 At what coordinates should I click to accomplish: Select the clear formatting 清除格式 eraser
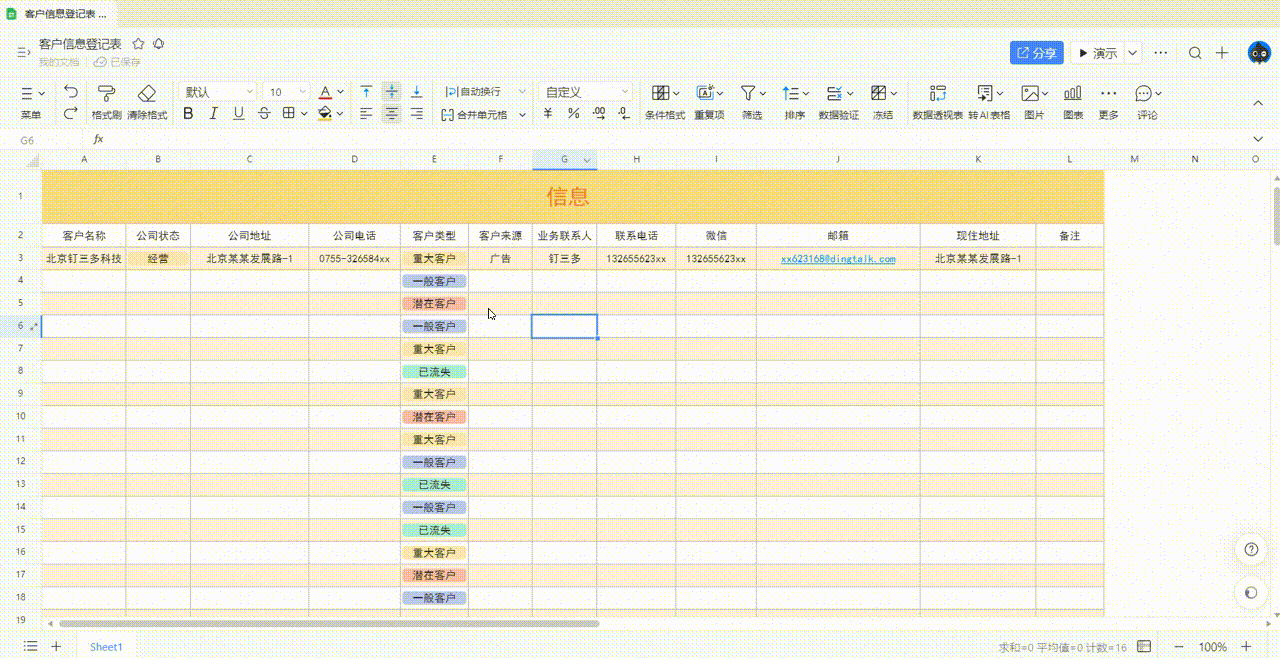tap(147, 93)
